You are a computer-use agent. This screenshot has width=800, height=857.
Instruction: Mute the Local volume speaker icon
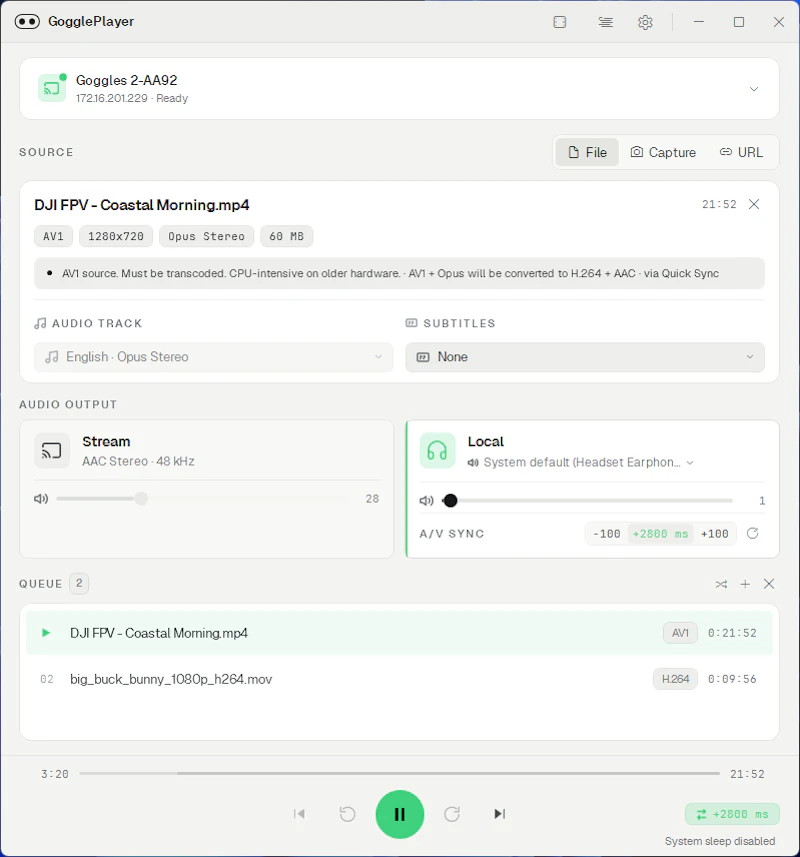[x=426, y=501]
